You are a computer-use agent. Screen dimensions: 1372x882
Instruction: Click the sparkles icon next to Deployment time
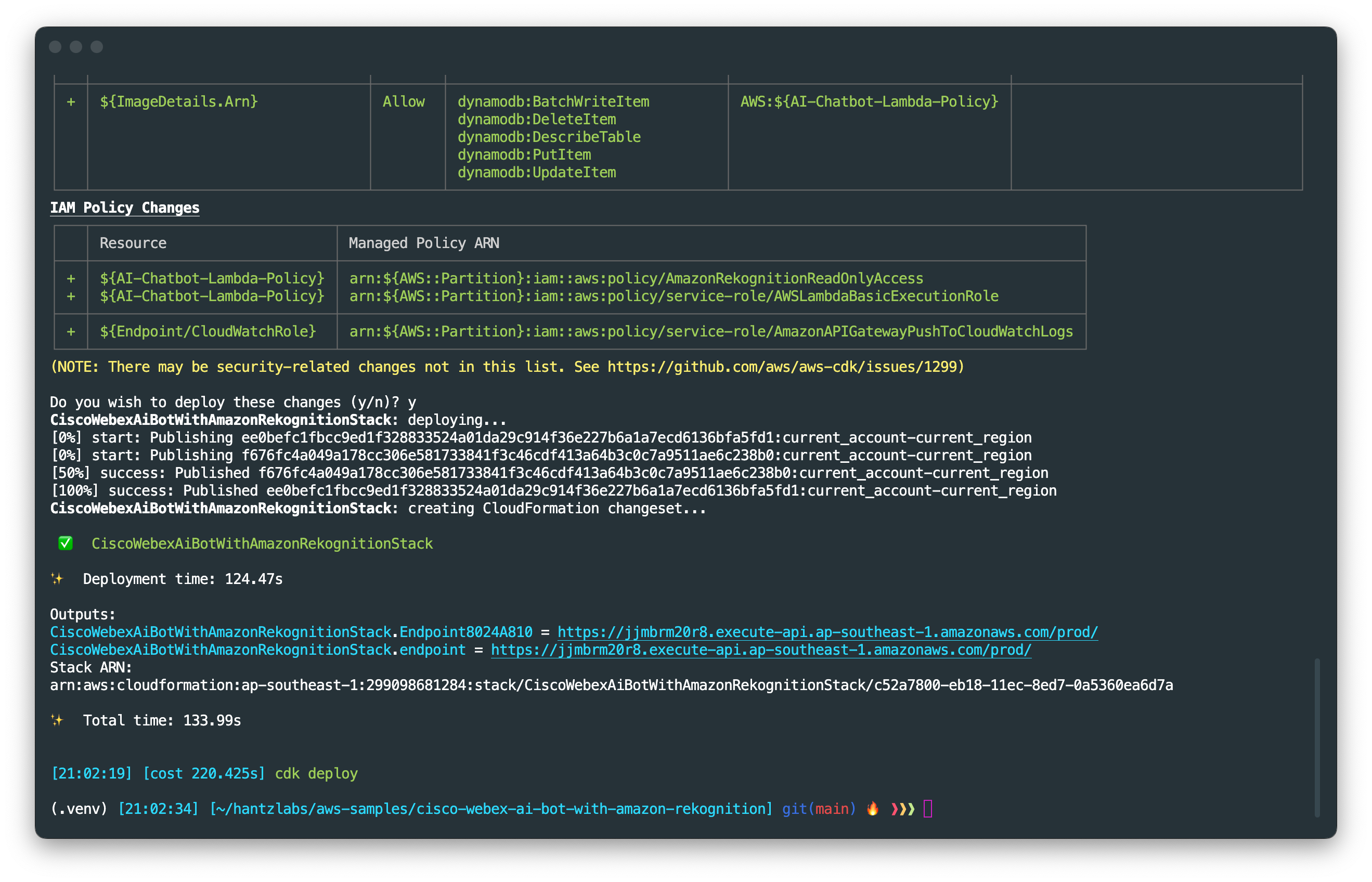(57, 578)
